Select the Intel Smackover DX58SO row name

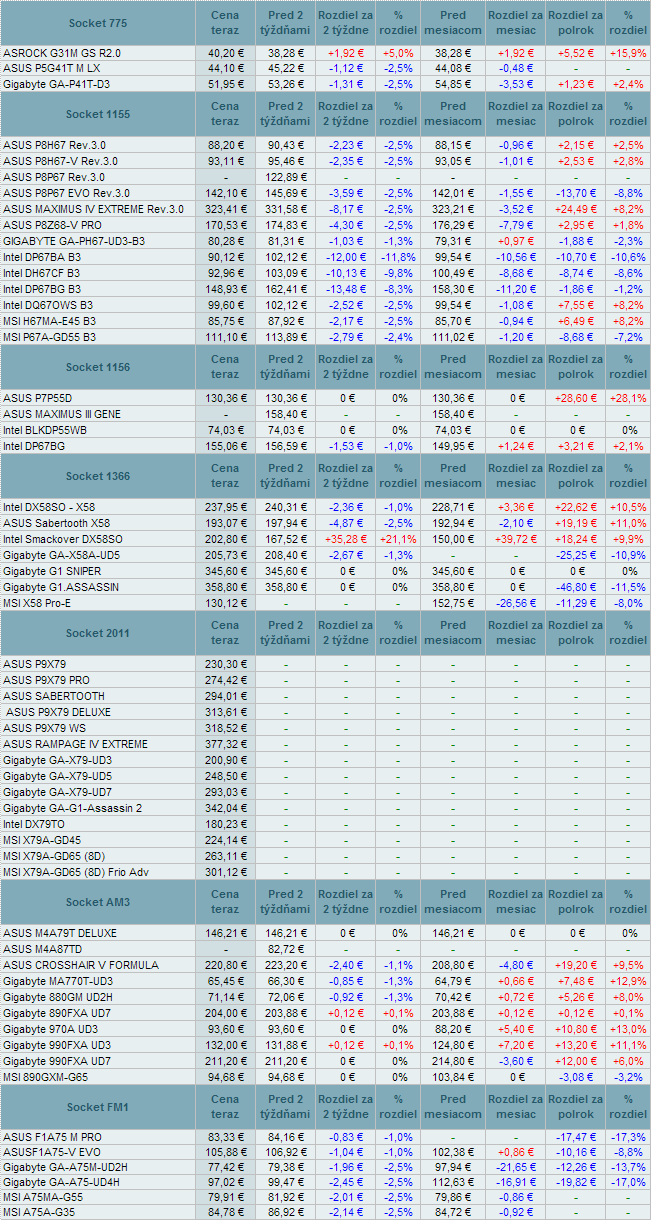coord(62,539)
